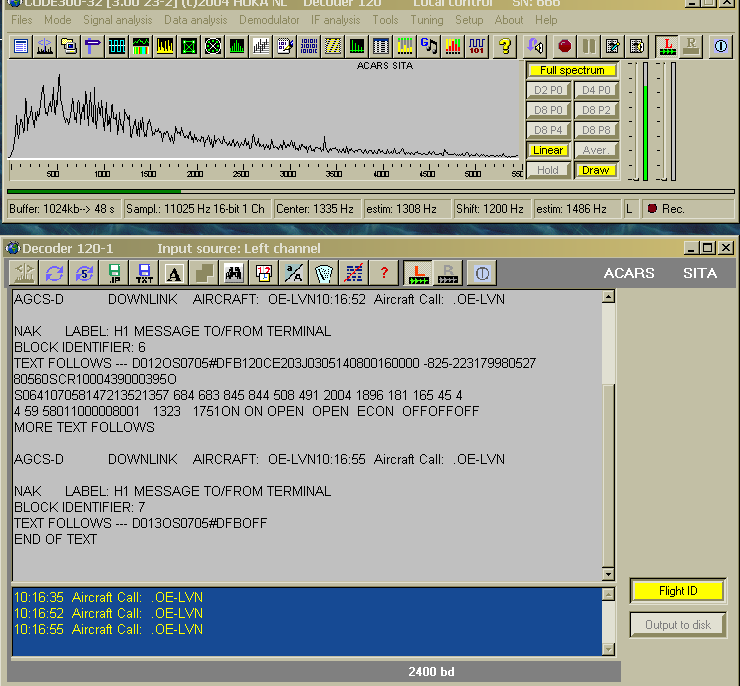Toggle the Linear scale button
Image resolution: width=740 pixels, height=686 pixels.
point(548,150)
